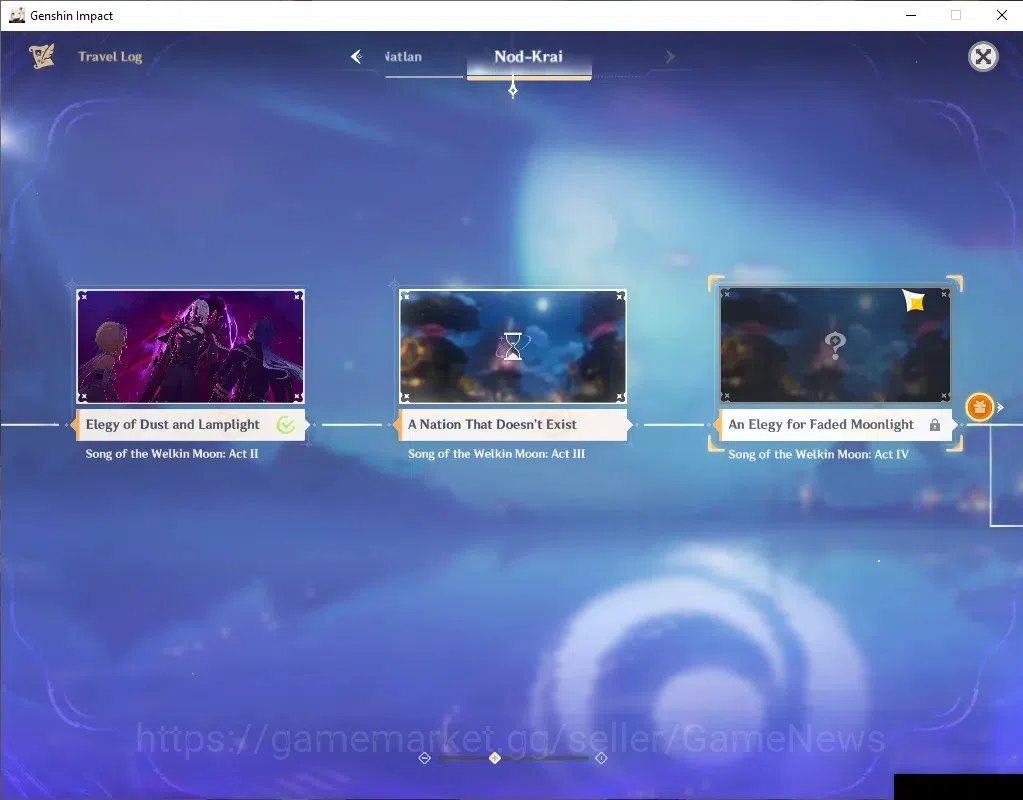
Task: Click the right end of timeline slider
Action: point(602,758)
